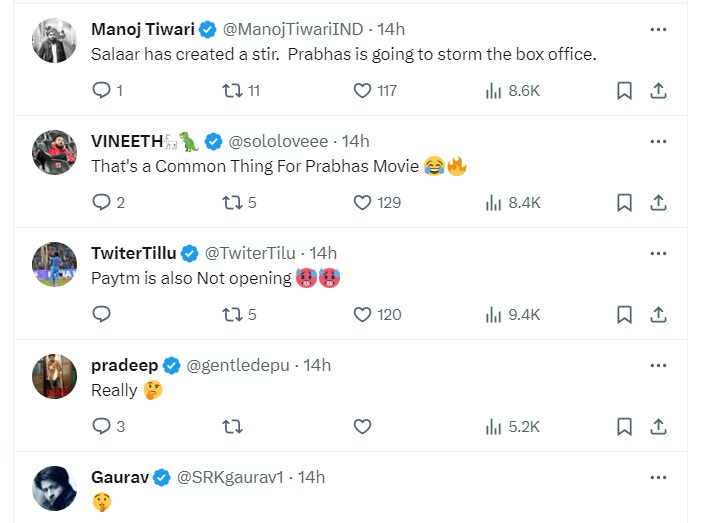
Task: Like VINEETH's tweet about Prabhas Movie
Action: point(363,202)
